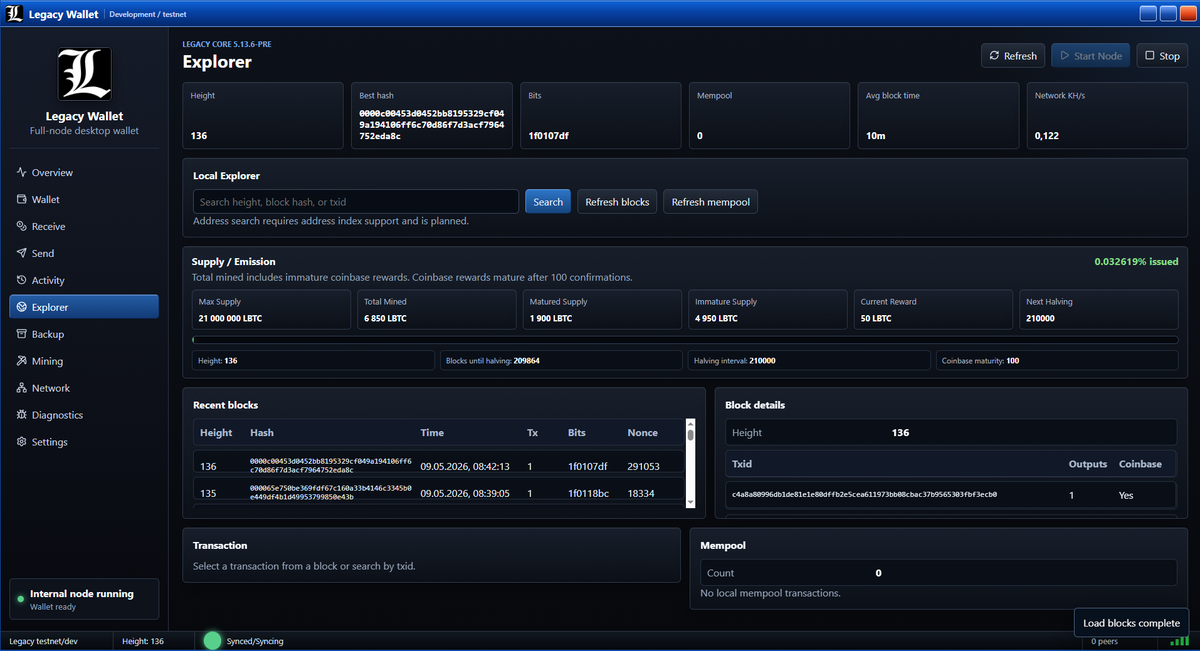1200x651 pixels.
Task: Click nonce 291053 in block 136 row
Action: [643, 466]
